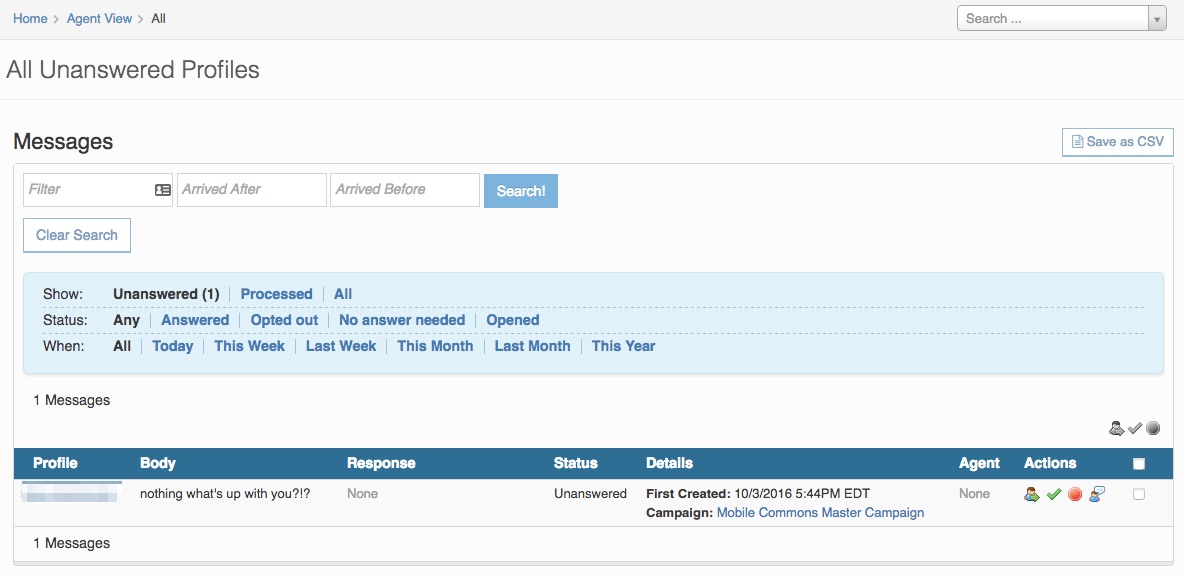Click the Unanswered status cell
This screenshot has height=575, width=1184.
coord(590,494)
